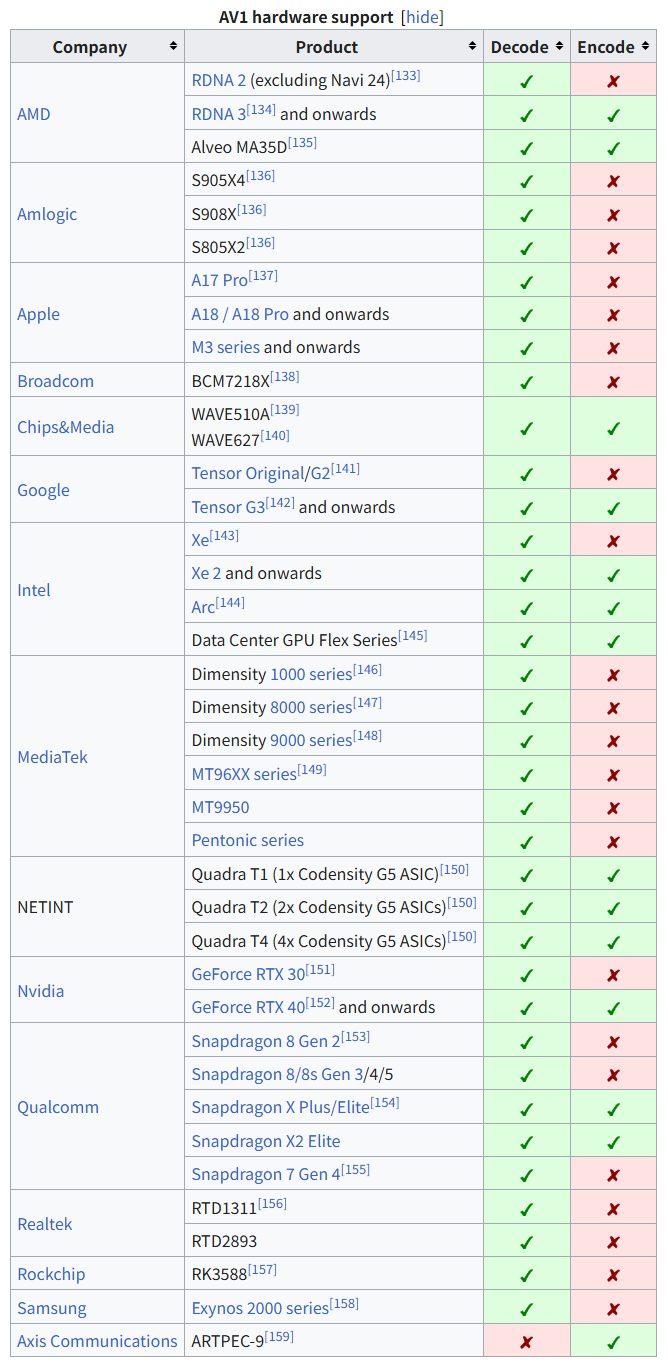Sort table by Encode column

tap(645, 47)
